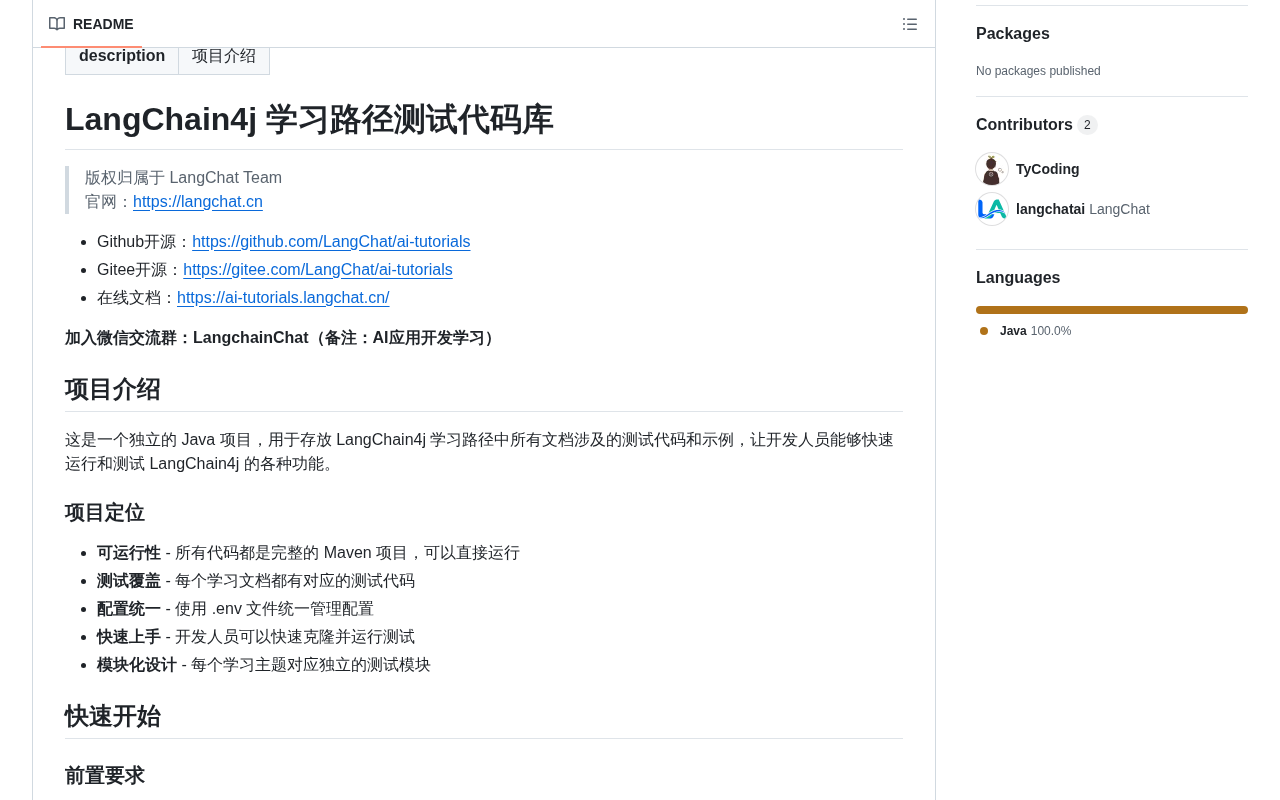Click the Languages section heading
Viewport: 1280px width, 800px height.
(1018, 278)
